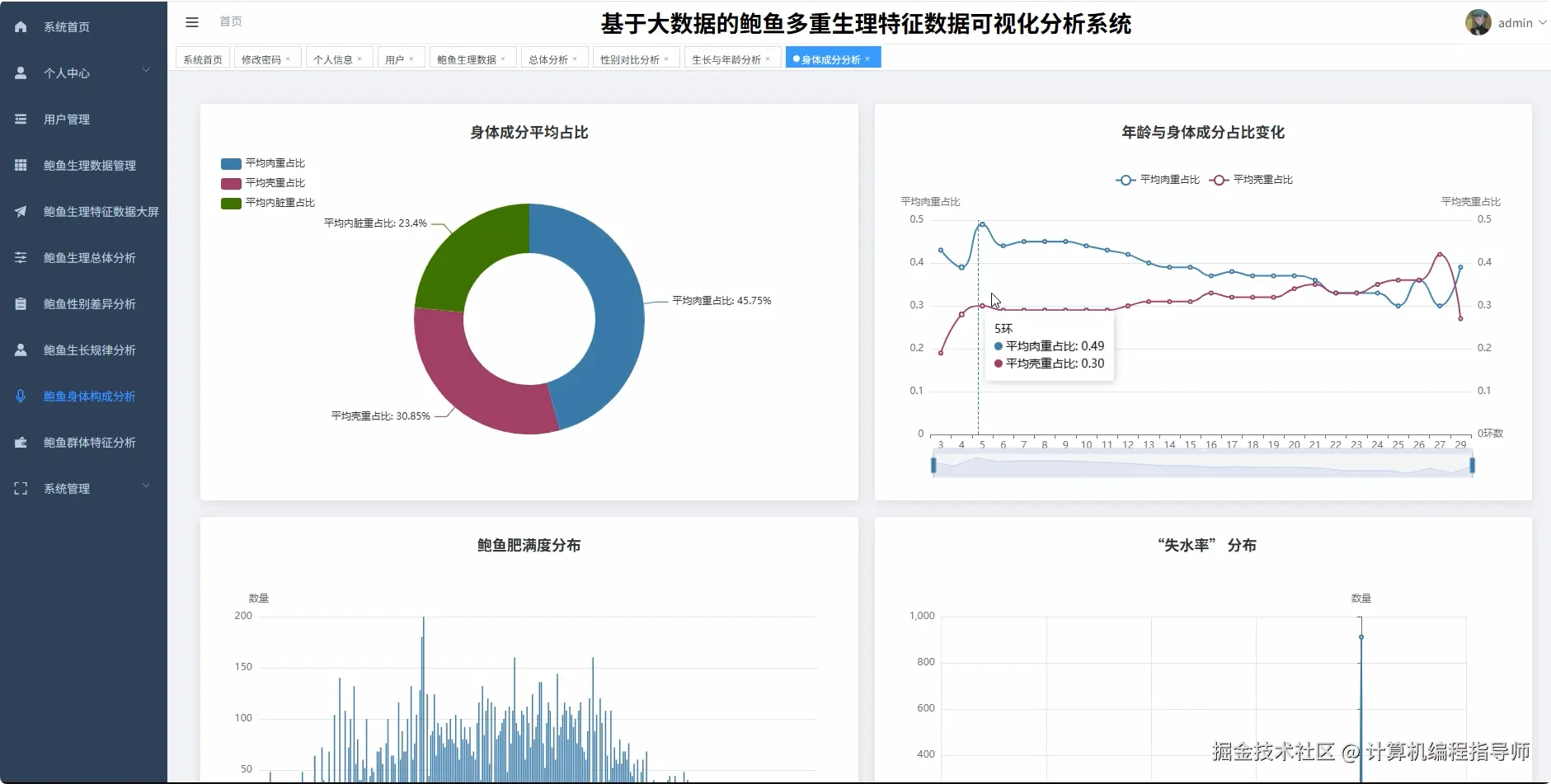Click the 首页 breadcrumb
1551x784 pixels.
point(231,22)
